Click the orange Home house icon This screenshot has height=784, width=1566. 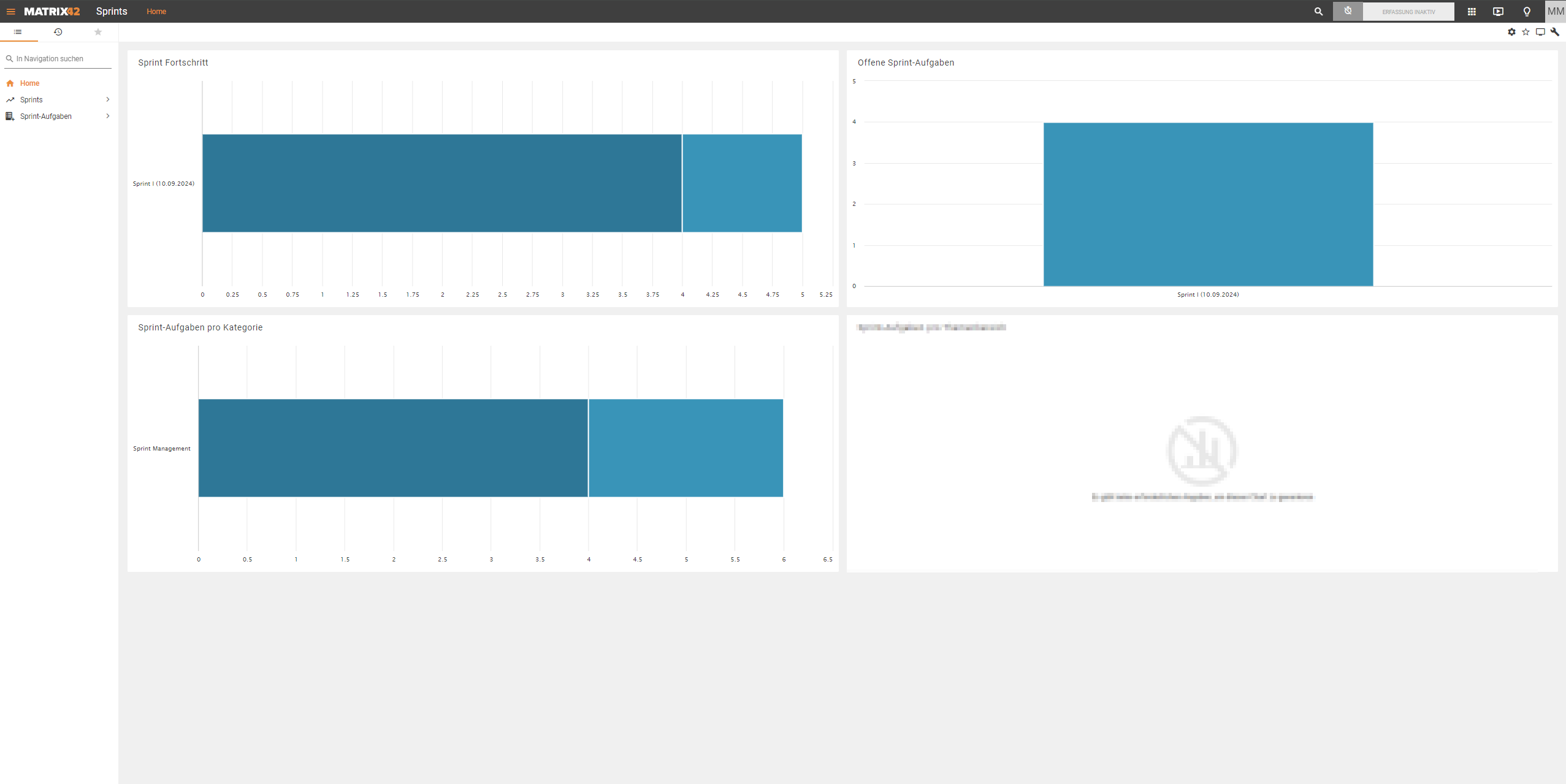pos(10,83)
